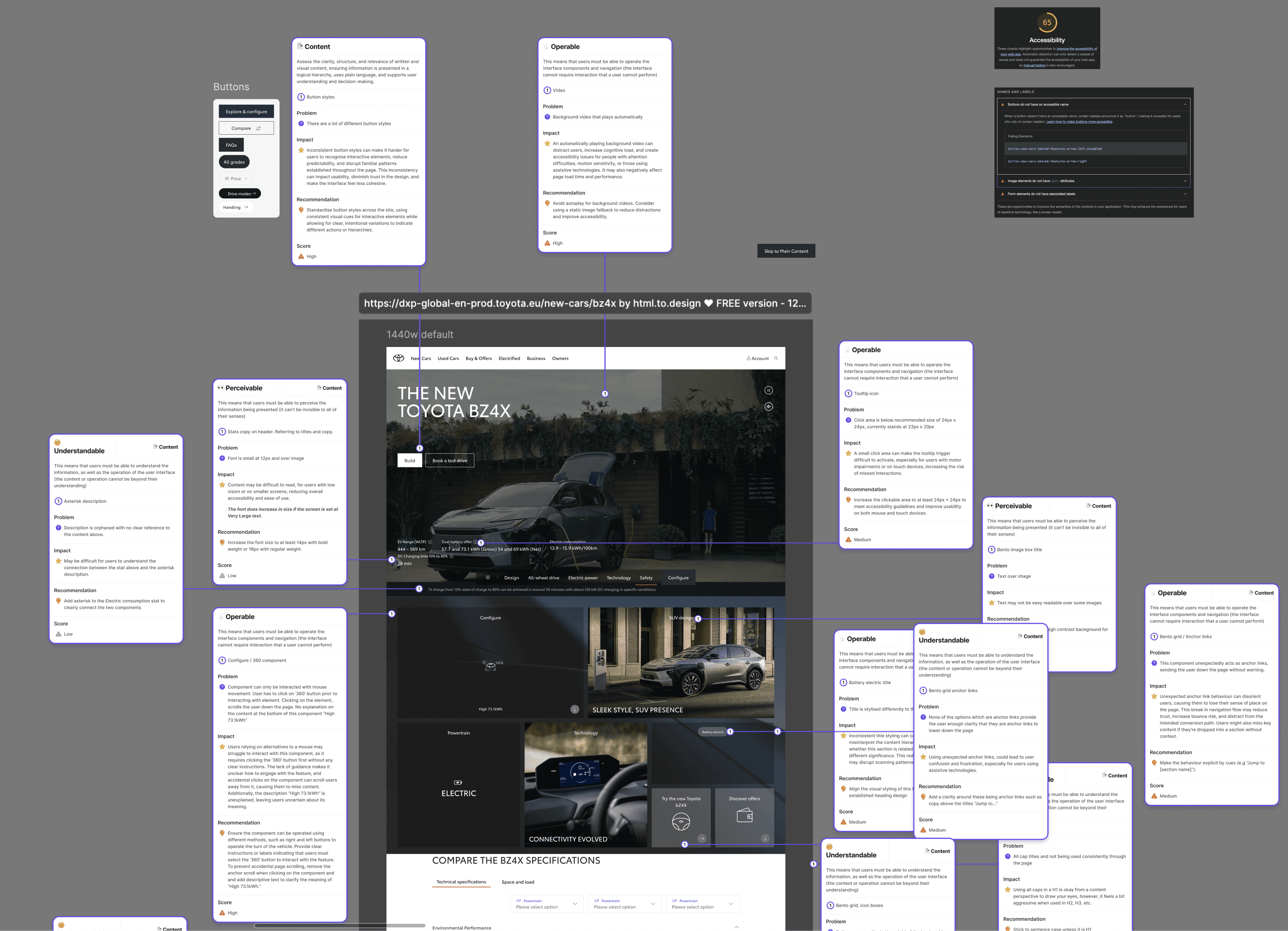1288x931 pixels.
Task: Click the Account user icon in the navbar
Action: click(x=749, y=358)
